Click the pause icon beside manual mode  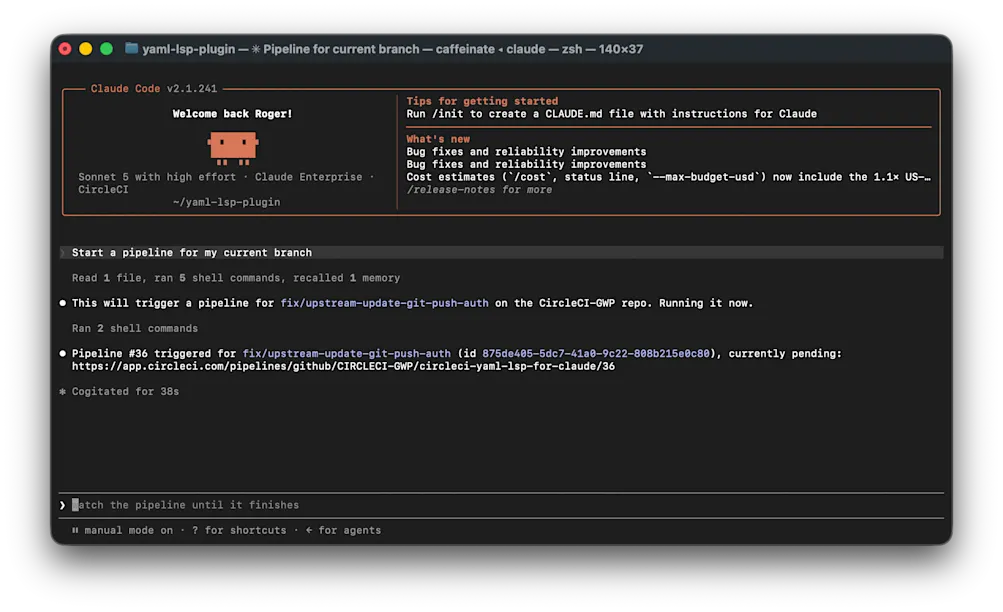[75, 530]
